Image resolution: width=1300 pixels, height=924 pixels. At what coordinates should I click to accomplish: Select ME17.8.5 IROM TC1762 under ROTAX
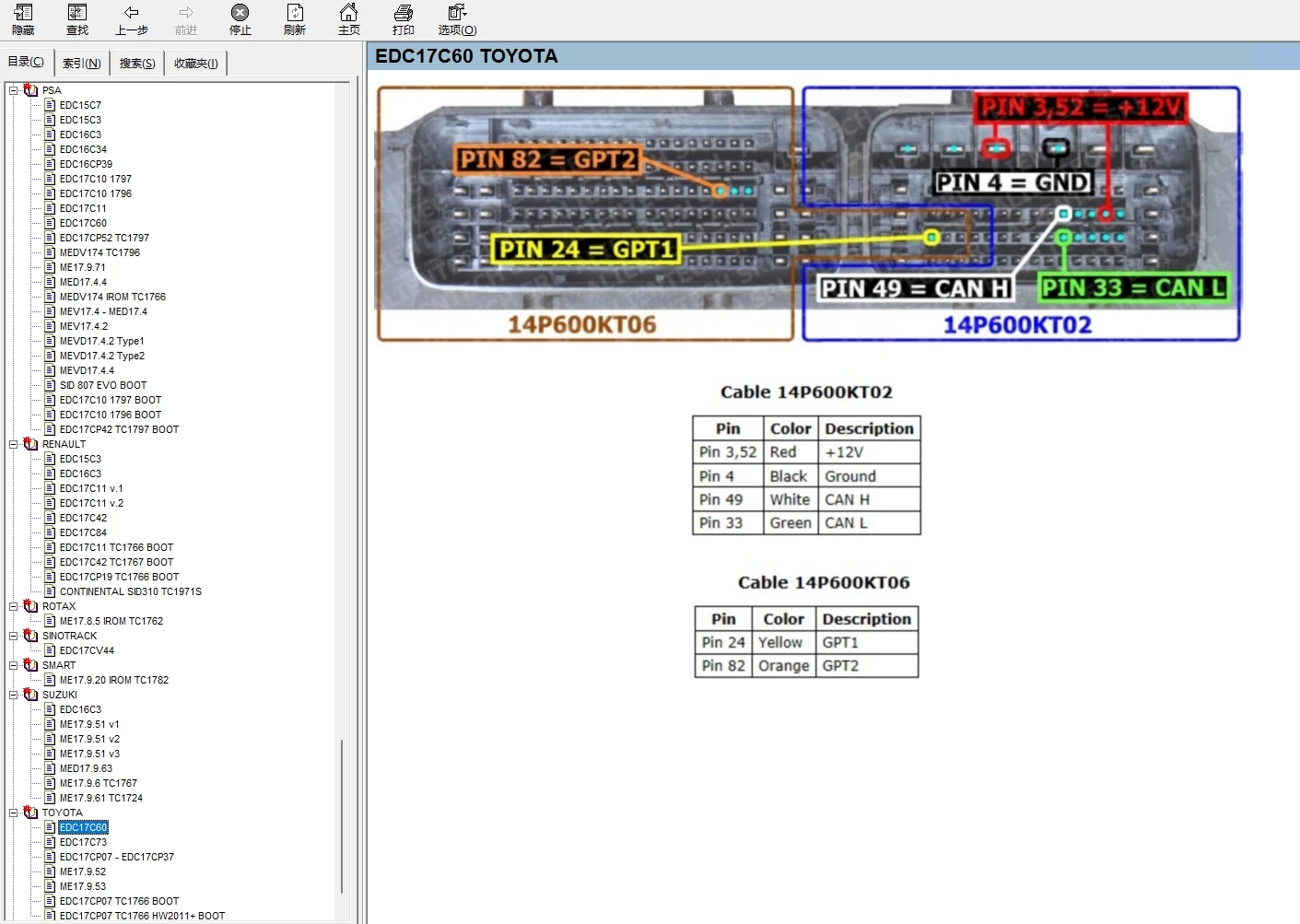(x=111, y=621)
